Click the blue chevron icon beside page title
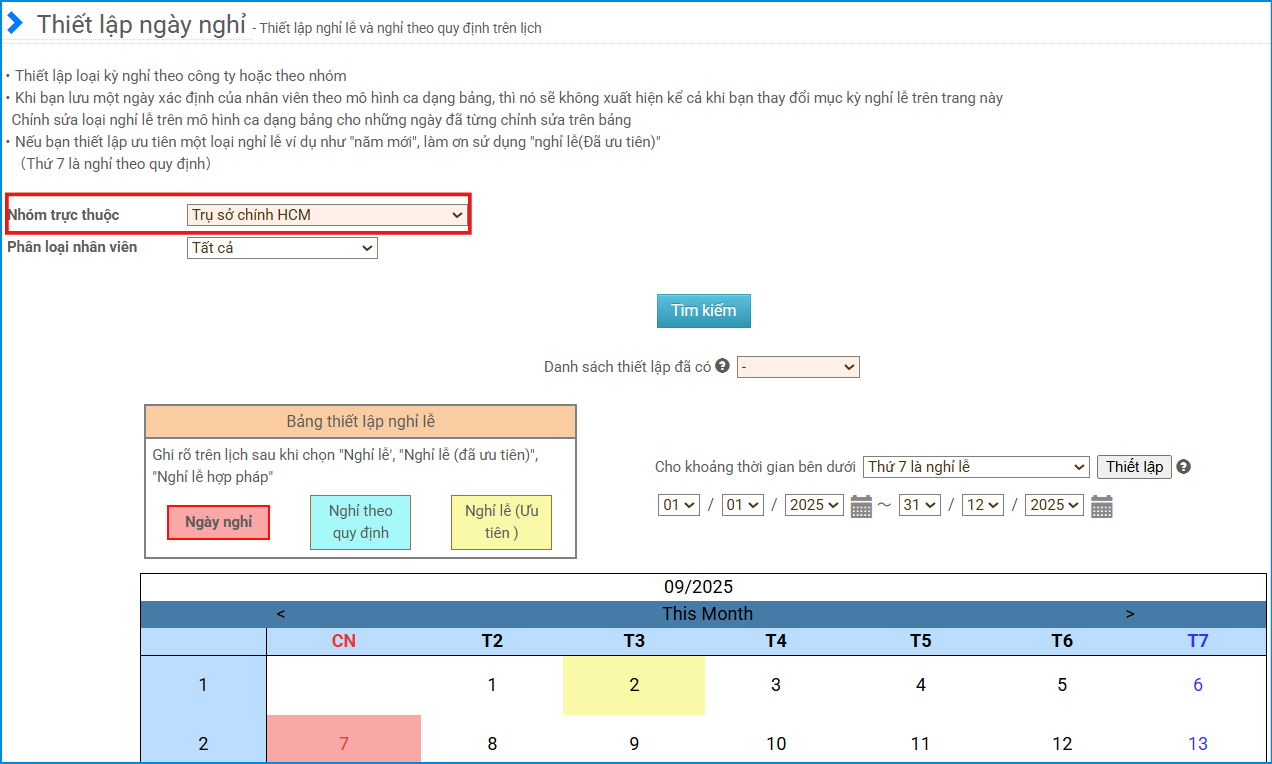This screenshot has width=1272, height=764. pyautogui.click(x=16, y=24)
